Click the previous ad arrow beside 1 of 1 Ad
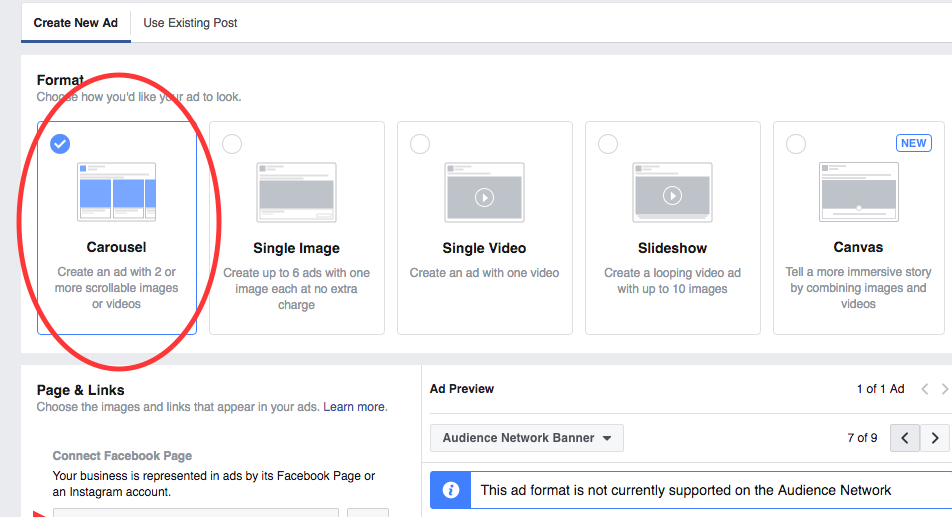Screen dimensions: 952x517 point(925,389)
